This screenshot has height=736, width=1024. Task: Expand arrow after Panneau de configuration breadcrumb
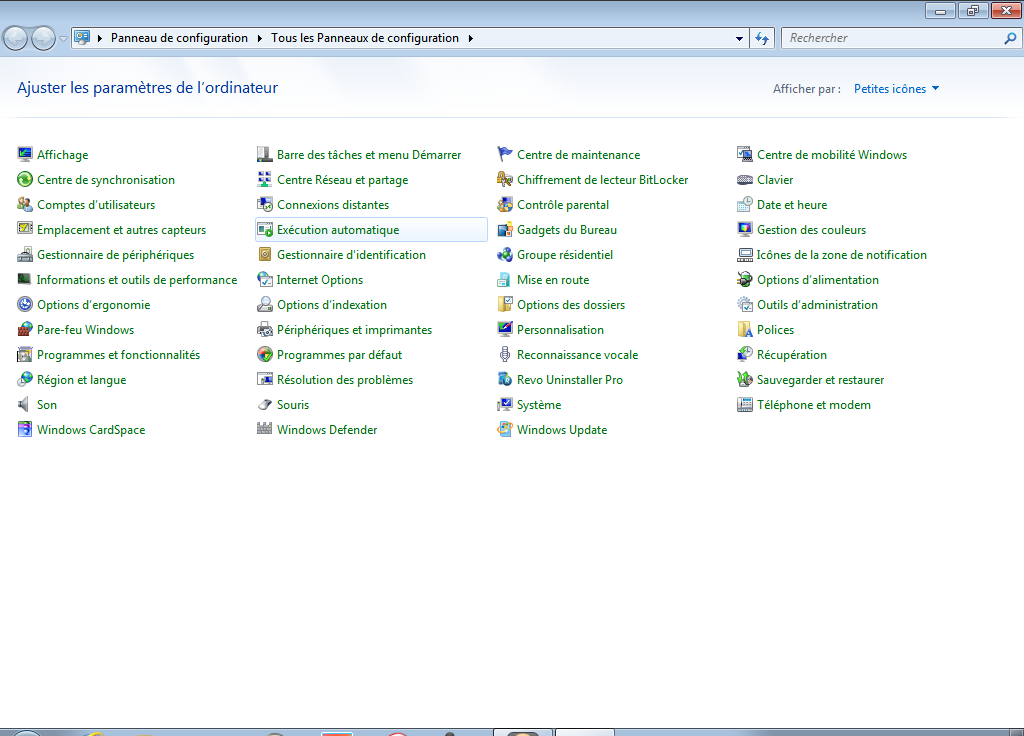(x=259, y=38)
